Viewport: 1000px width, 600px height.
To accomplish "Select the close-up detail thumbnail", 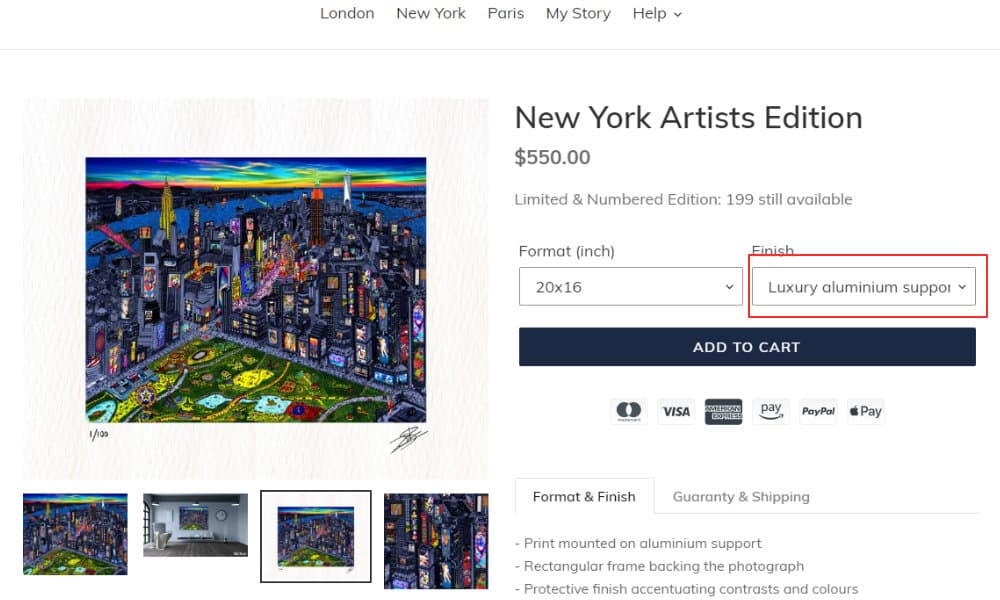I will click(x=436, y=541).
